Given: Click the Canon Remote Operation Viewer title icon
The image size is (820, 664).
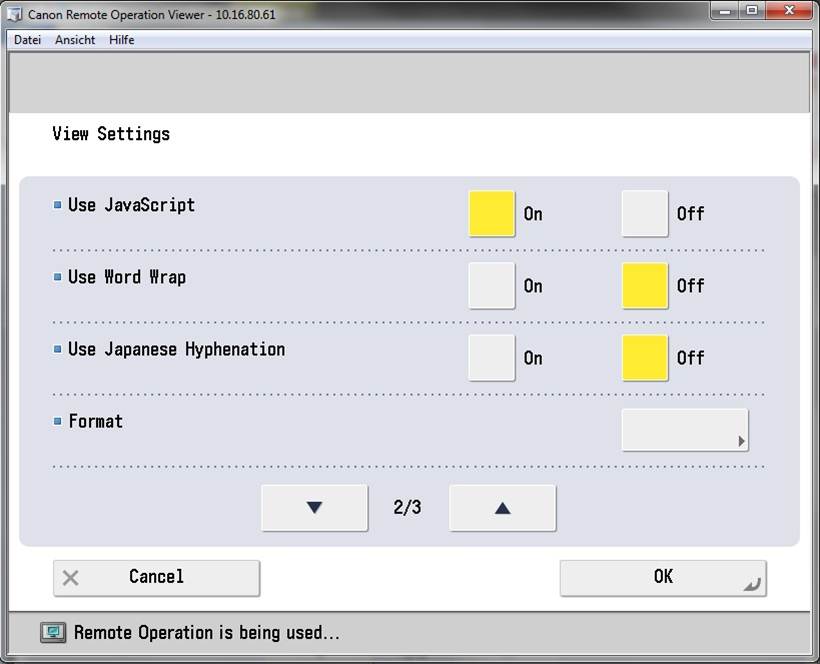Looking at the screenshot, I should [x=15, y=15].
